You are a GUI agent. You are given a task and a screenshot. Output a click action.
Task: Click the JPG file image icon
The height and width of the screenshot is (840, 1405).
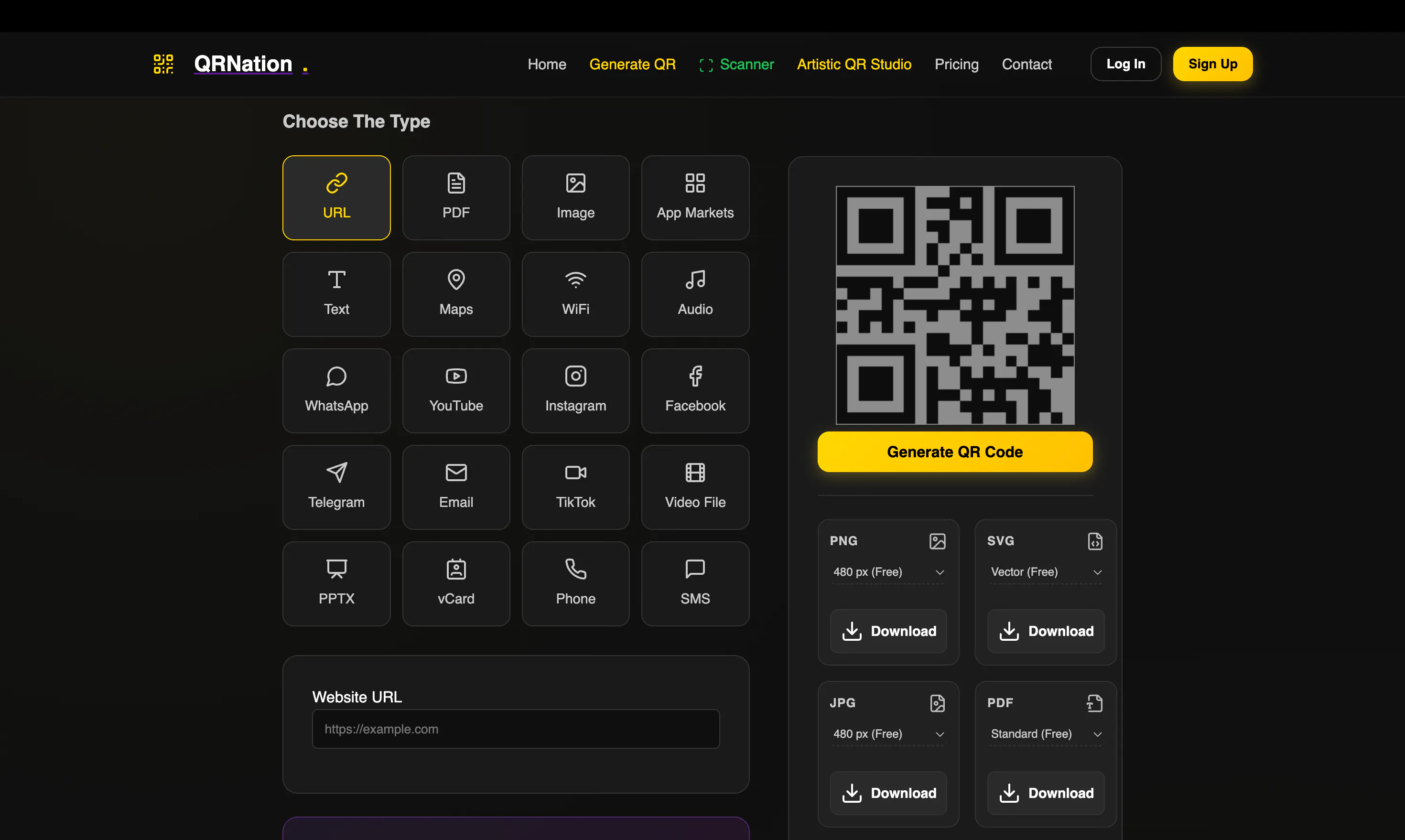(938, 703)
